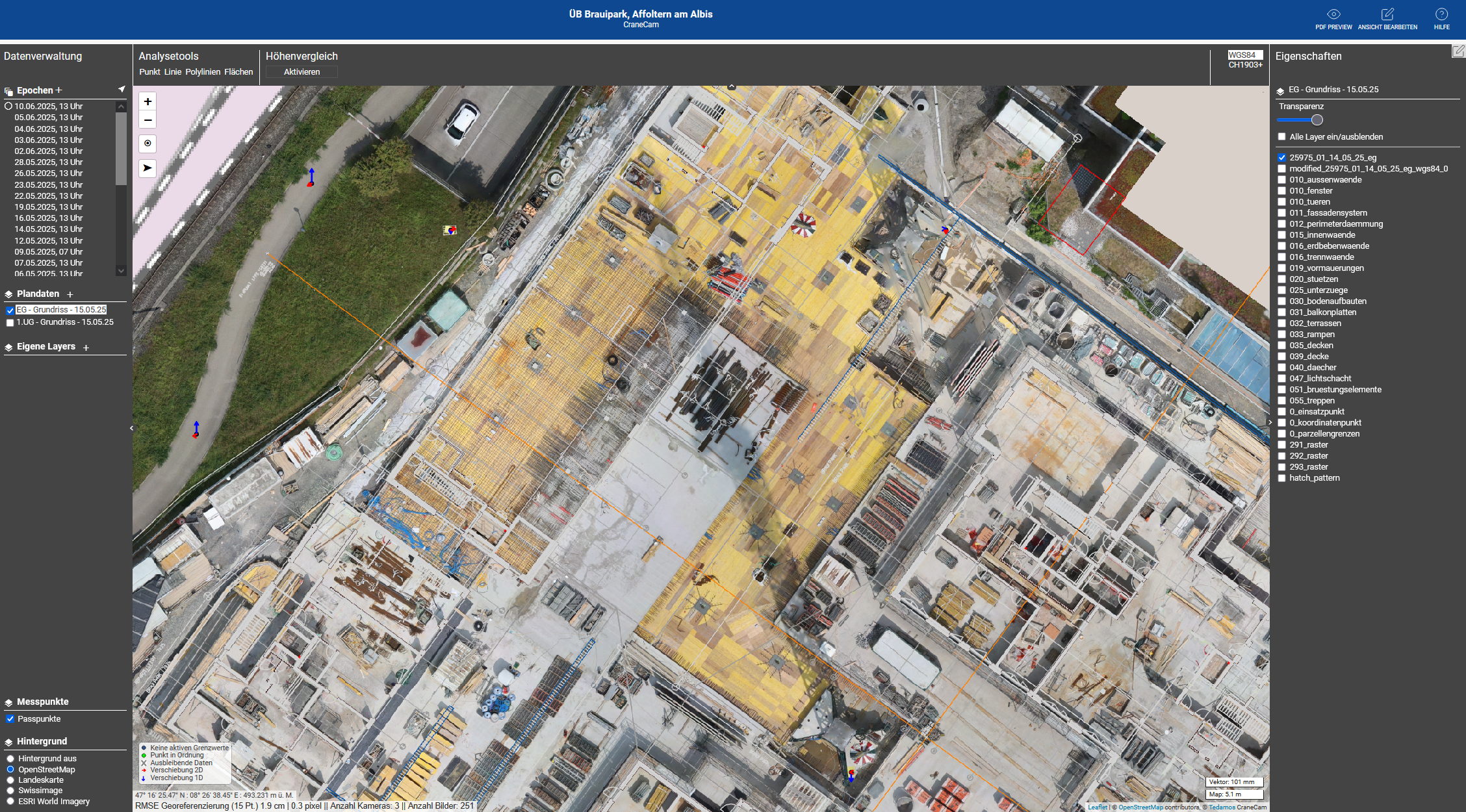Adjust the Transparenz slider handle
This screenshot has height=812, width=1466.
coord(1317,120)
